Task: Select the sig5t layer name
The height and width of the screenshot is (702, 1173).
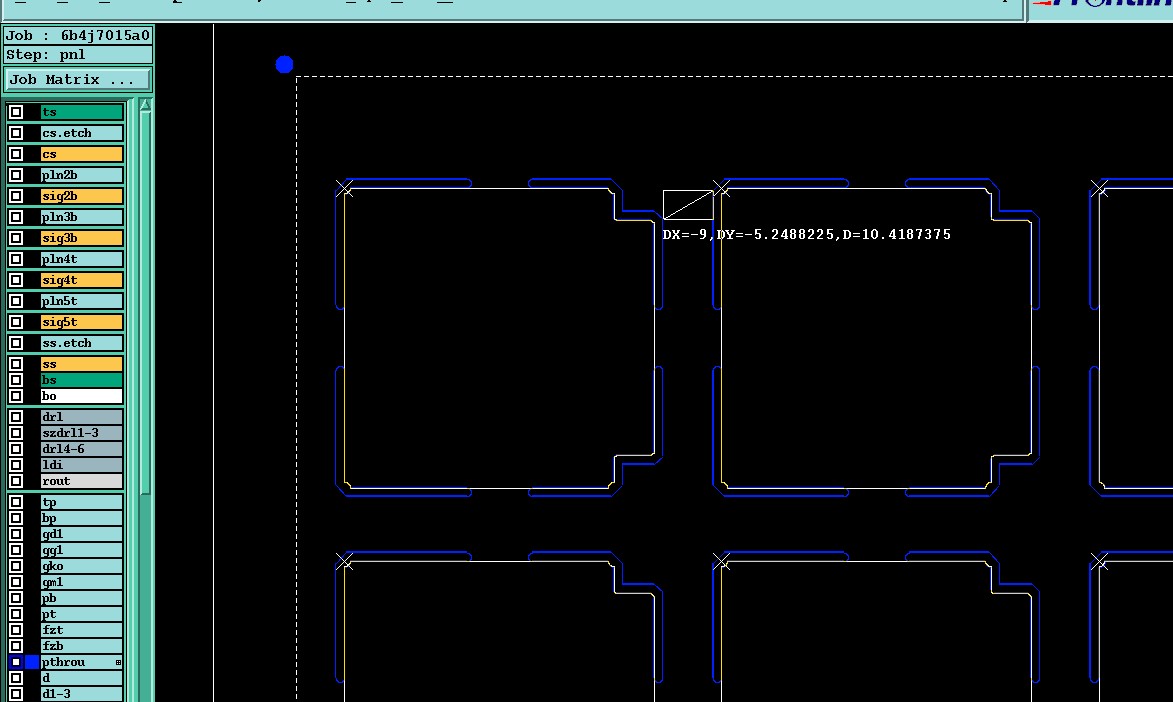Action: tap(82, 322)
